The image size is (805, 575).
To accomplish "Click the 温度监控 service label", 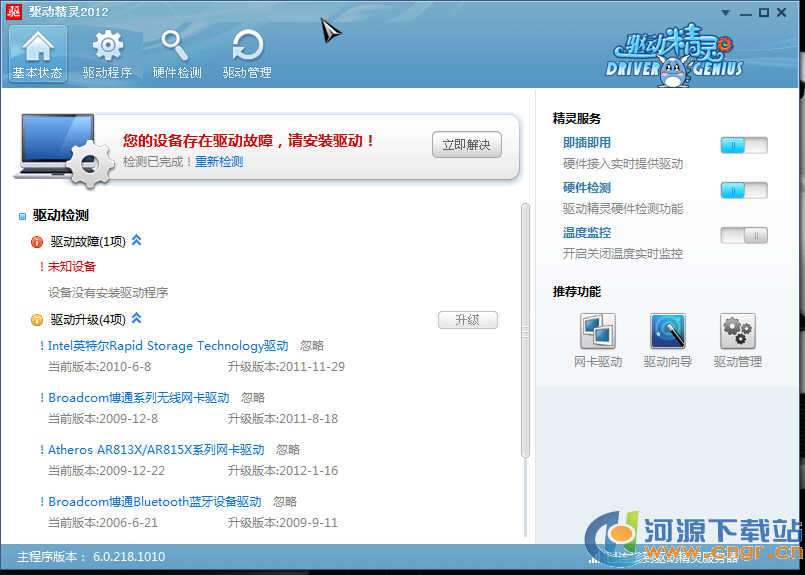I will [x=587, y=233].
